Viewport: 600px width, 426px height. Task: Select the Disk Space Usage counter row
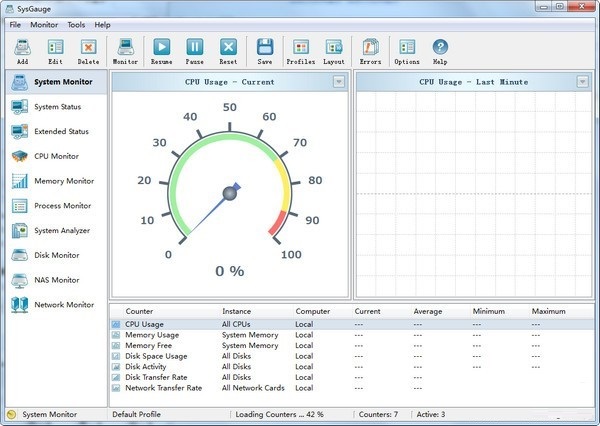[x=155, y=356]
